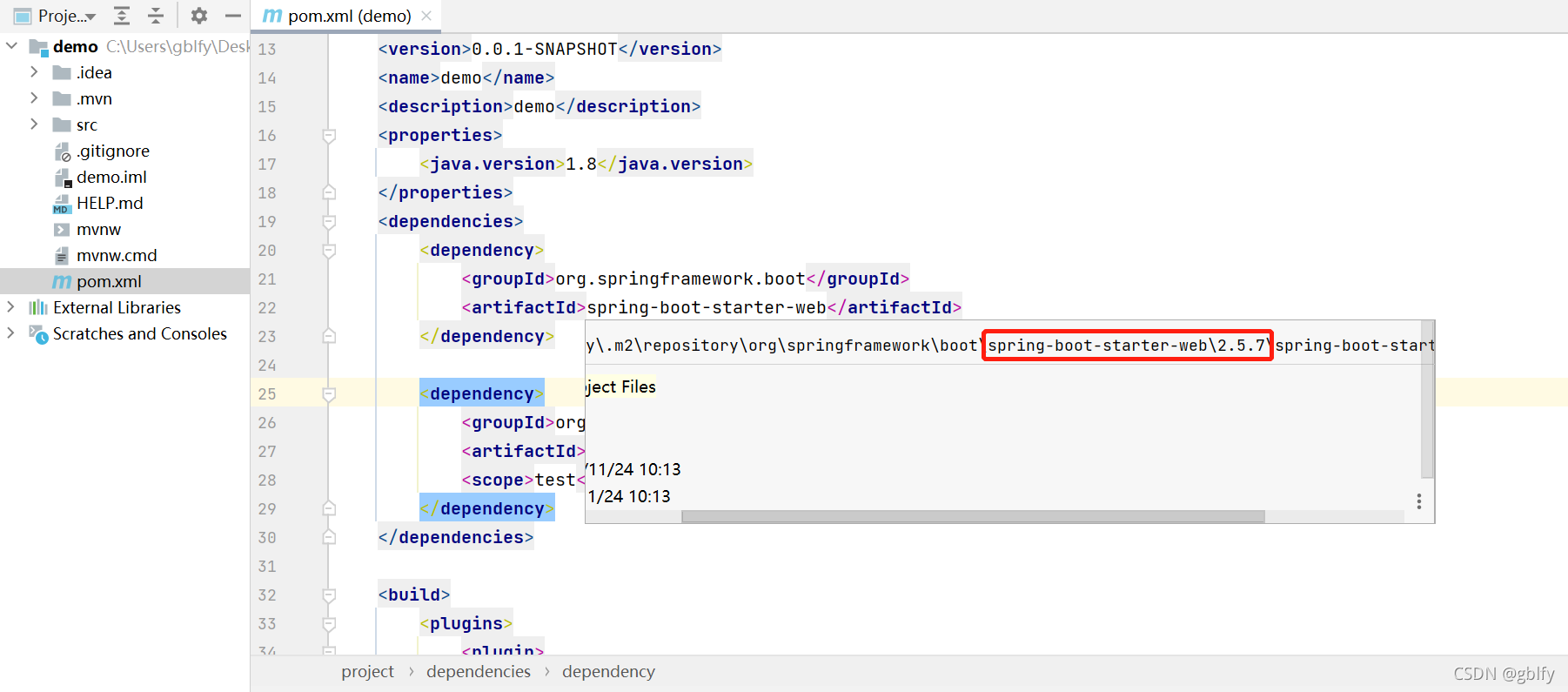Fold the dependency block at line 25
Screen dimensions: 1568x692
pos(329,393)
